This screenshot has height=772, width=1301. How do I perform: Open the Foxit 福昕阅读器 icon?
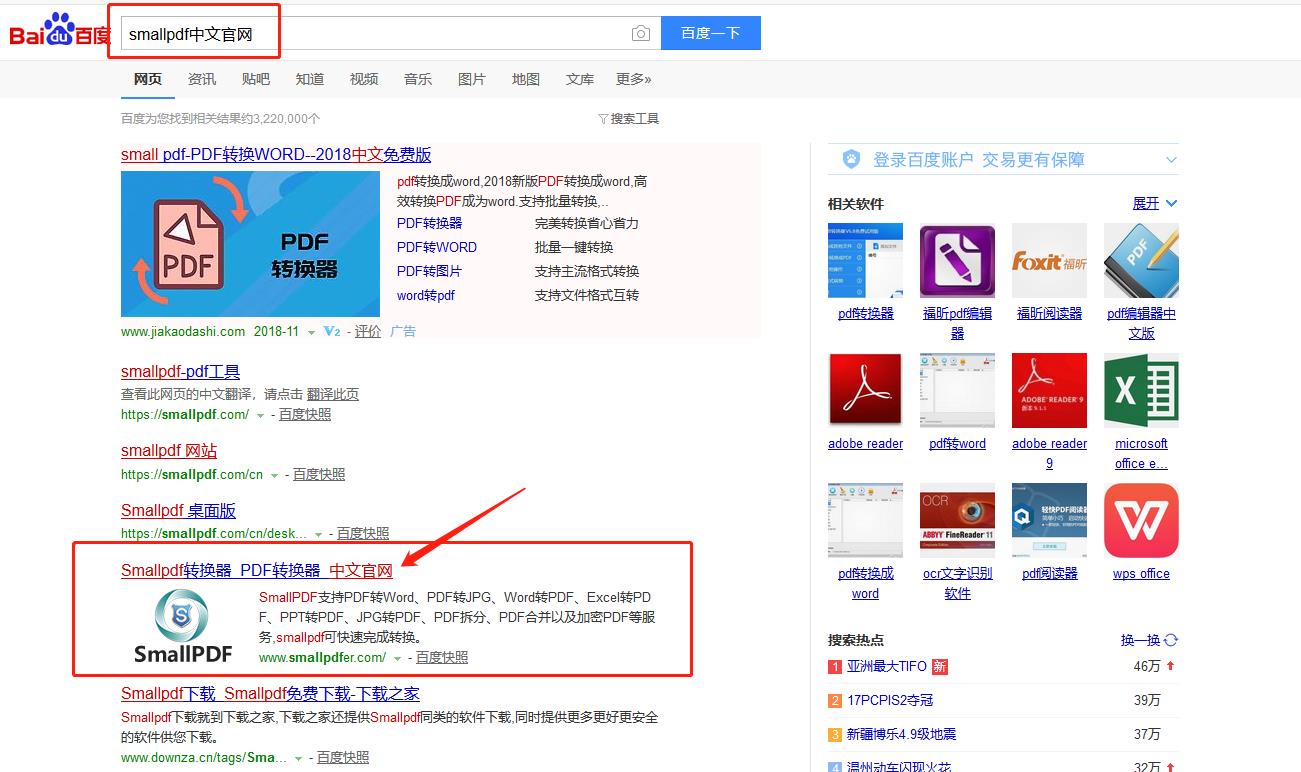[x=1049, y=260]
